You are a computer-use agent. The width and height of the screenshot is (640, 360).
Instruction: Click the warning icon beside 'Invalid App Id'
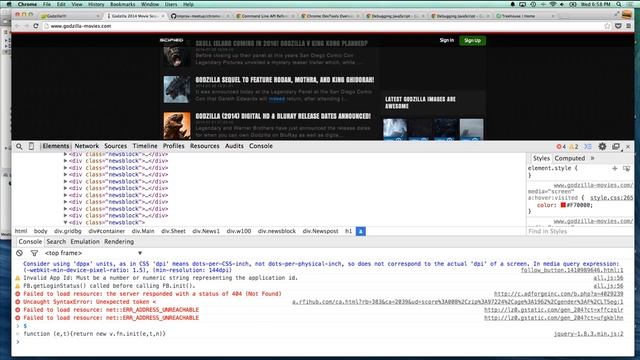click(18, 278)
